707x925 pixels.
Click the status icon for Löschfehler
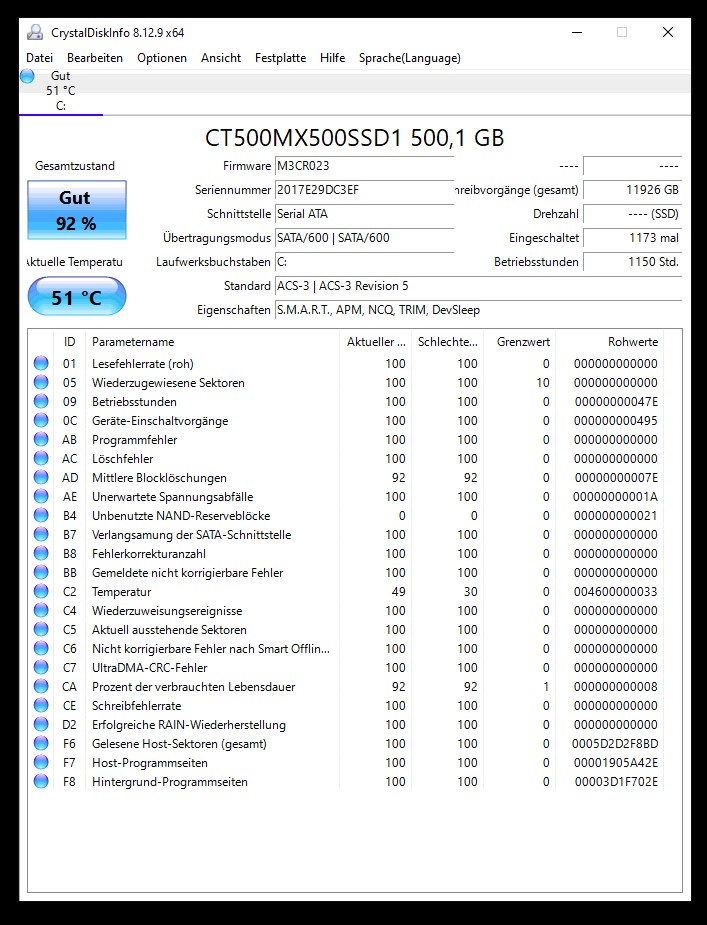point(41,458)
